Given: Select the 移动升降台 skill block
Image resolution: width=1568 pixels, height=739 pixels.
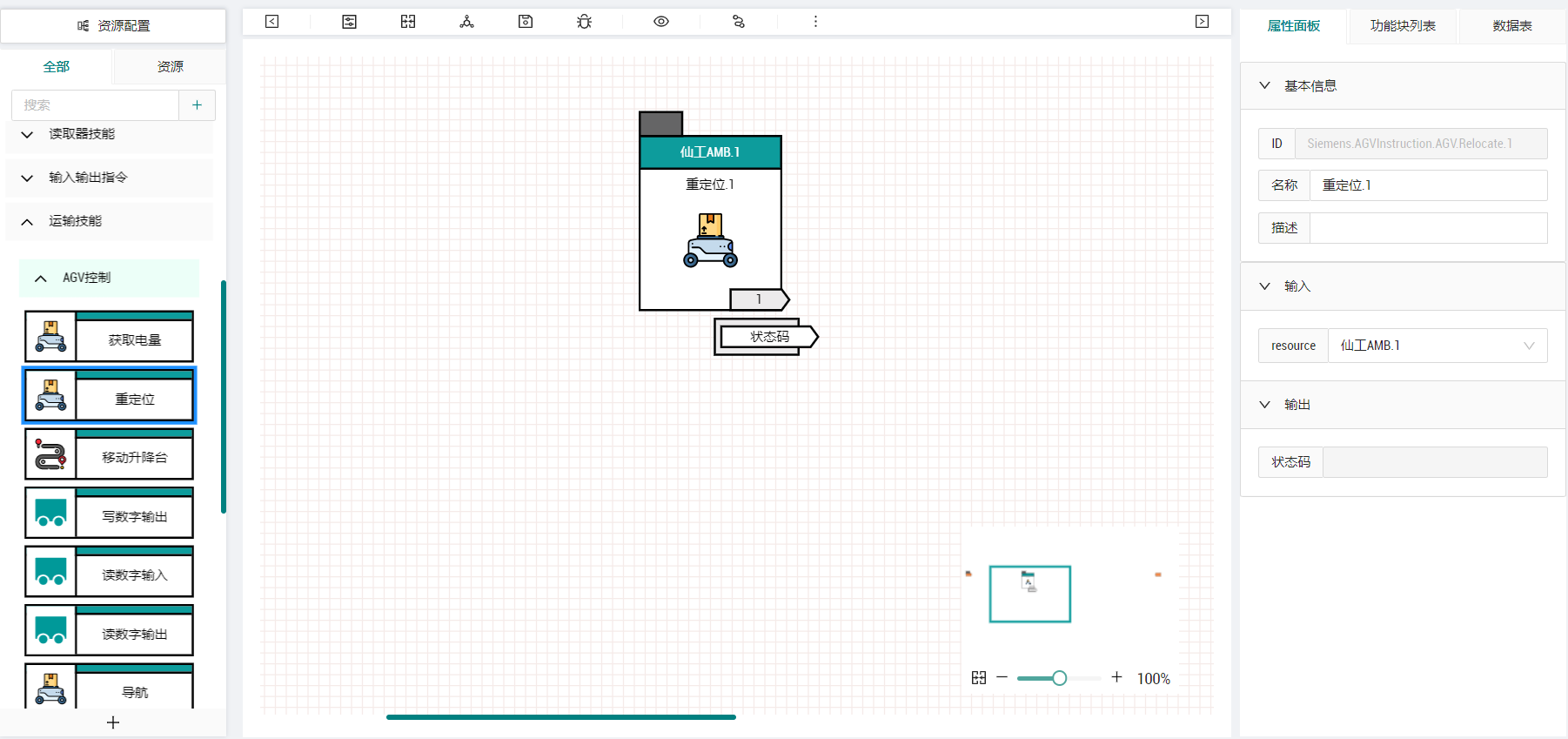Looking at the screenshot, I should (109, 454).
